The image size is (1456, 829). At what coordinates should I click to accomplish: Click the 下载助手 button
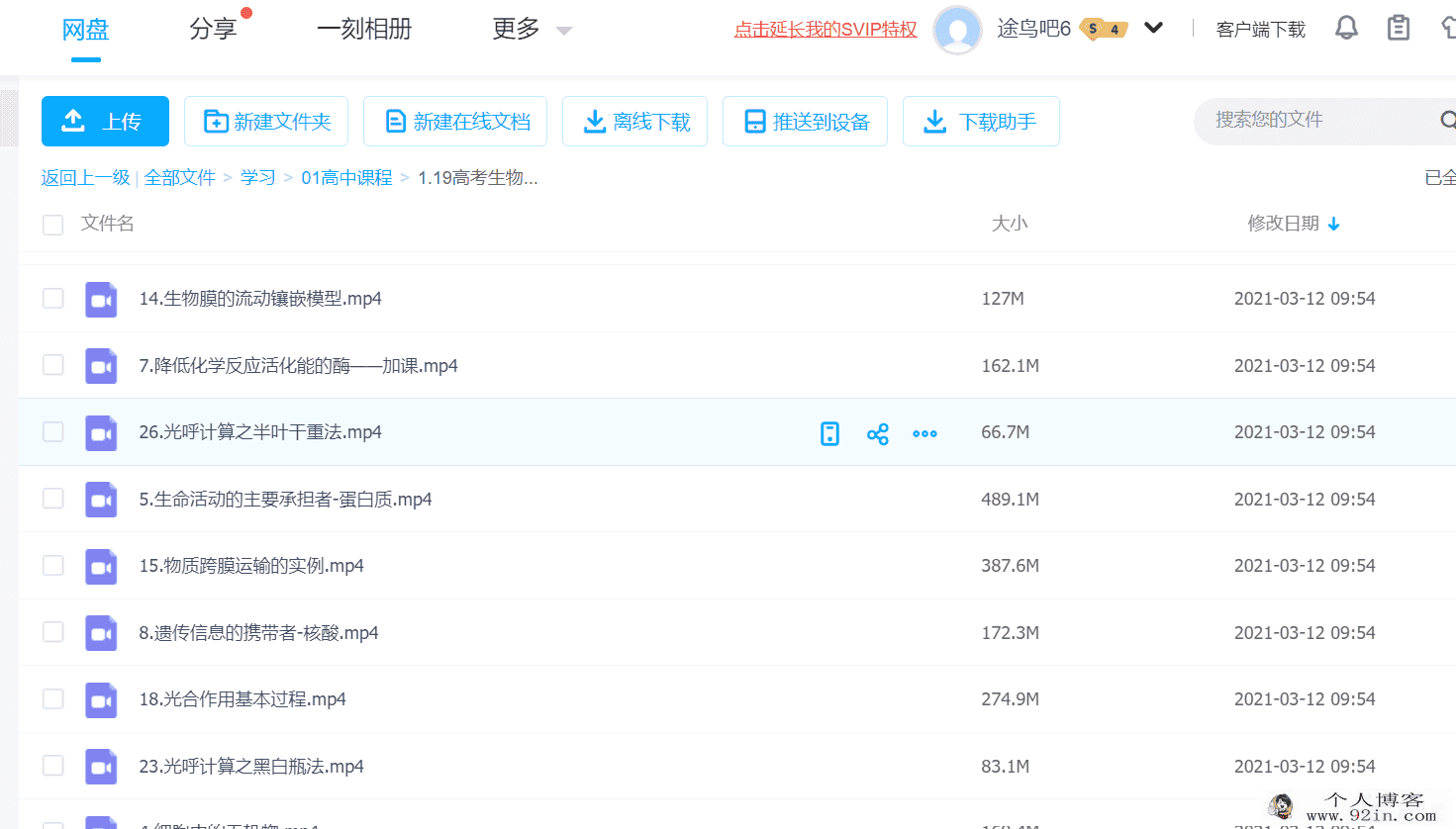pos(981,121)
